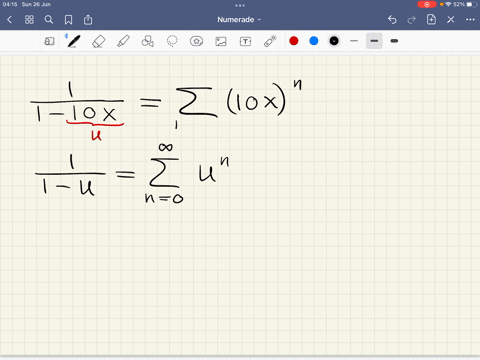480x360 pixels.
Task: Select the Text box tool
Action: (245, 41)
